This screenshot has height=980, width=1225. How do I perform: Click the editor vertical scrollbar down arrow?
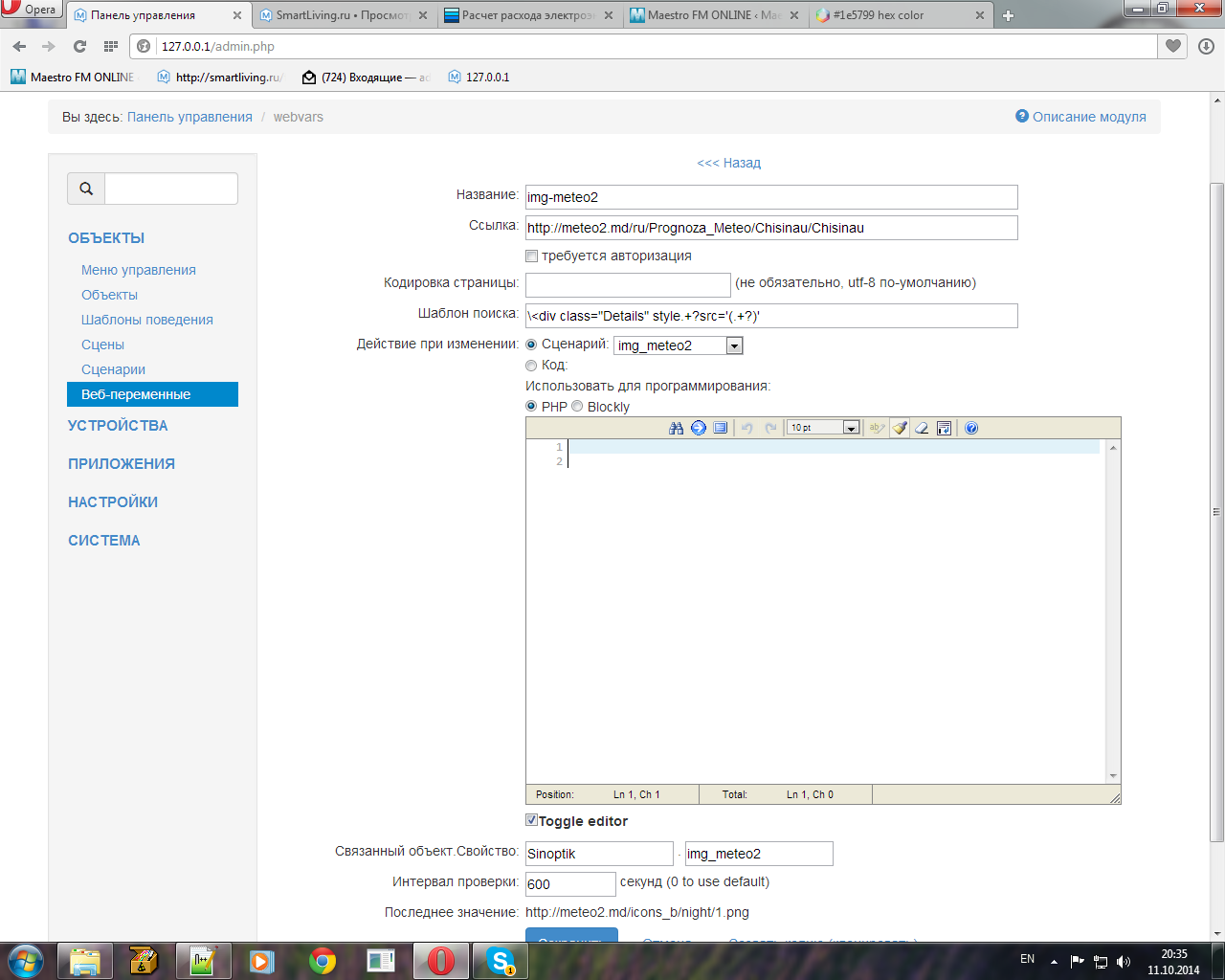coord(1113,776)
